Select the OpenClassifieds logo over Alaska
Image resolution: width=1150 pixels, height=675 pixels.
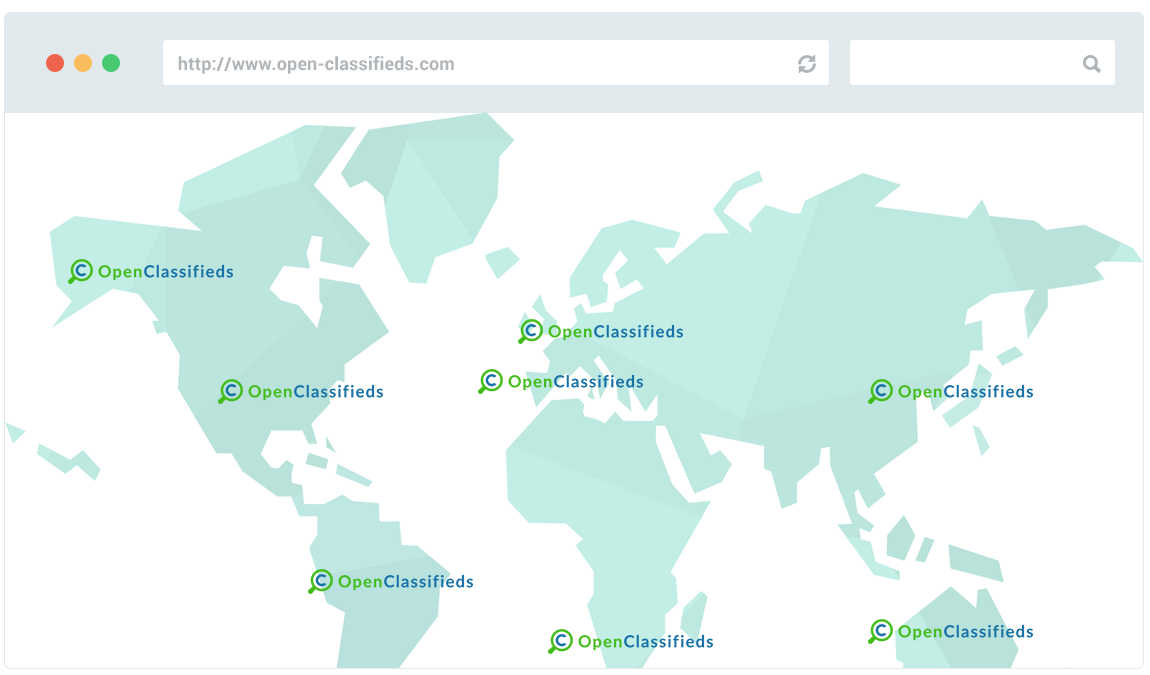pos(151,271)
